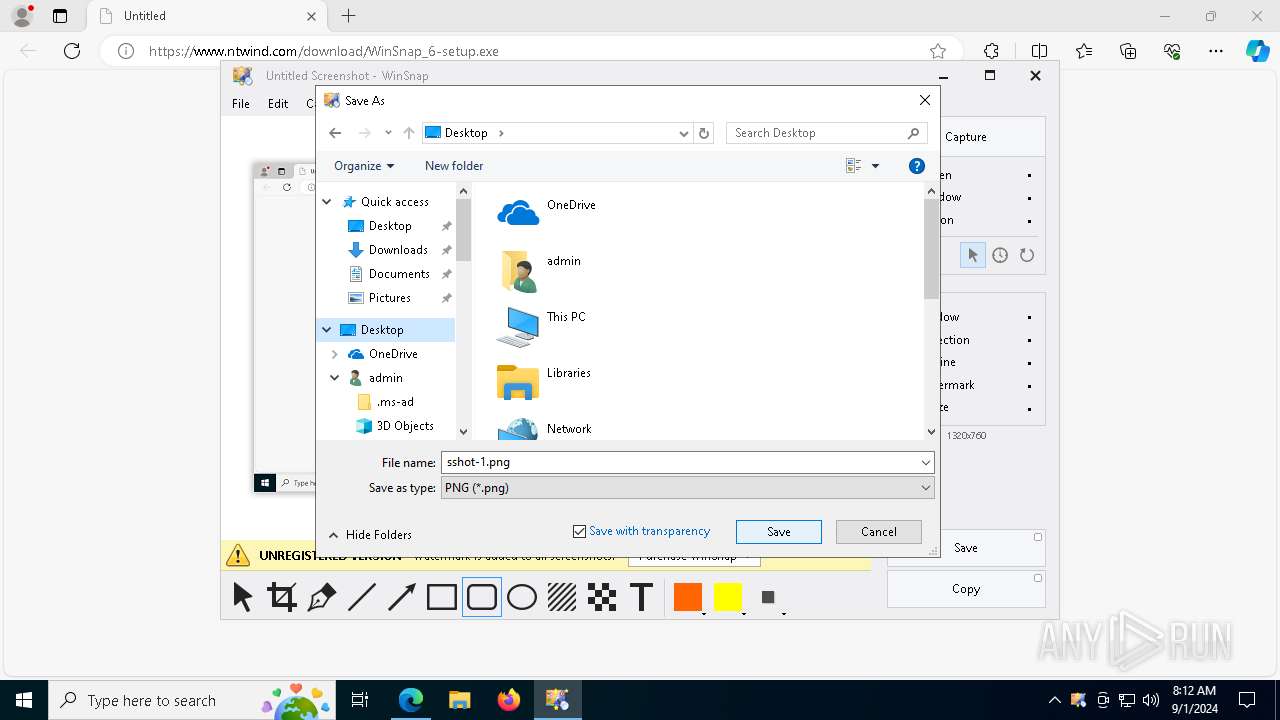
Task: Collapse the admin tree node
Action: (x=335, y=378)
